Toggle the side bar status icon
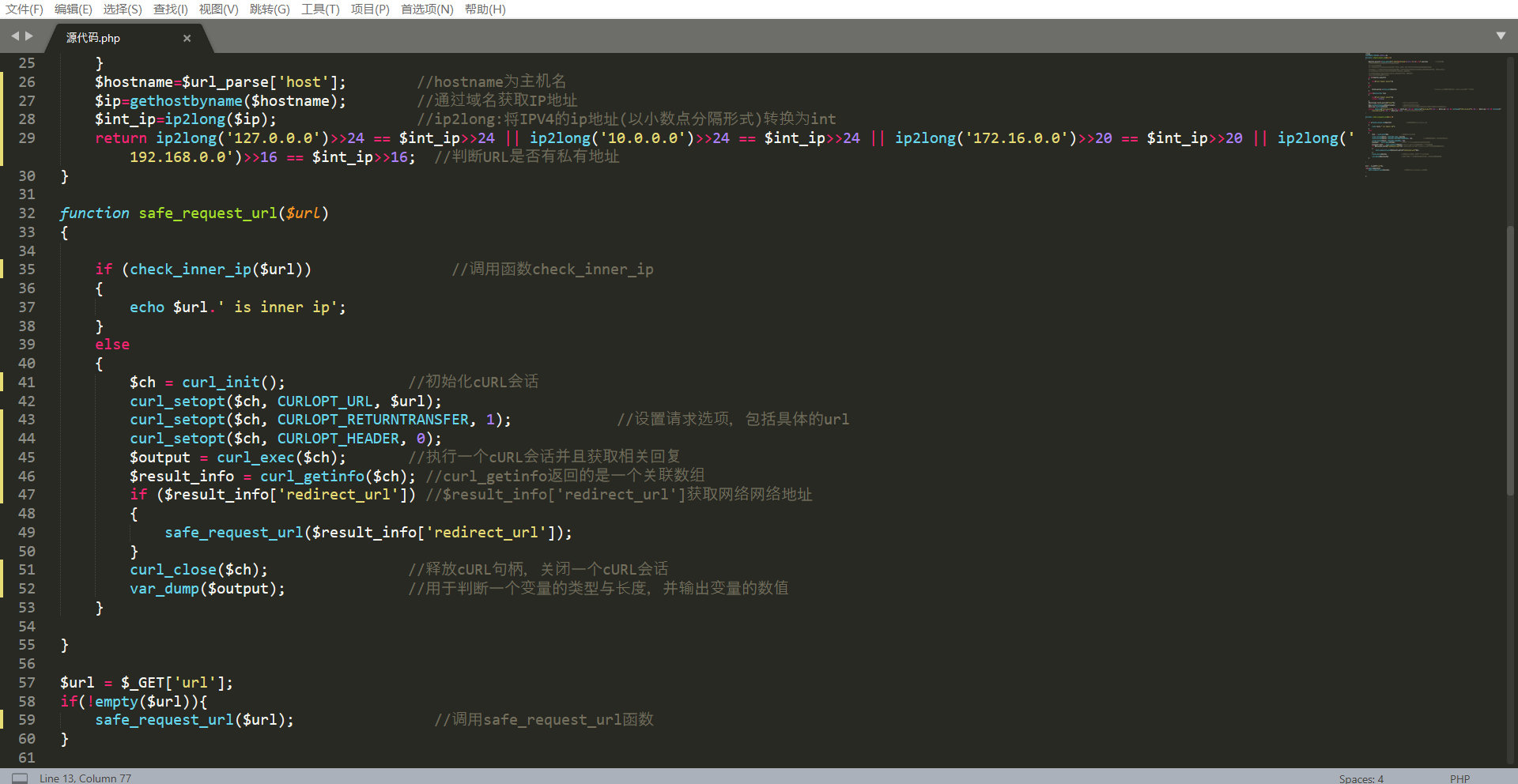Screen dimensions: 1518x784 (20, 778)
